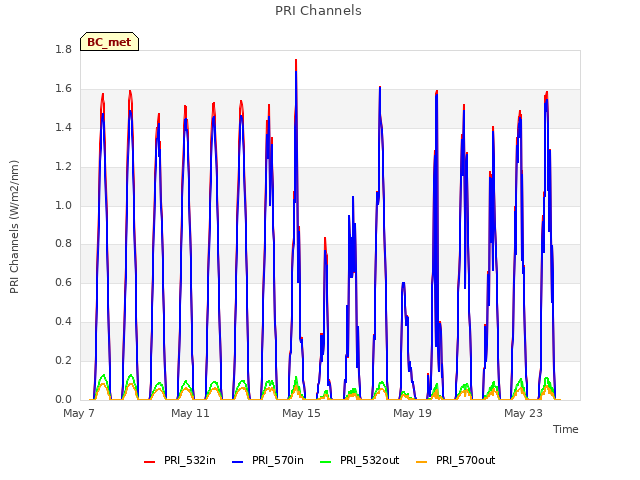This screenshot has width=640, height=480.
Task: Click the 0.0 y-axis tick label
Action: coord(63,399)
